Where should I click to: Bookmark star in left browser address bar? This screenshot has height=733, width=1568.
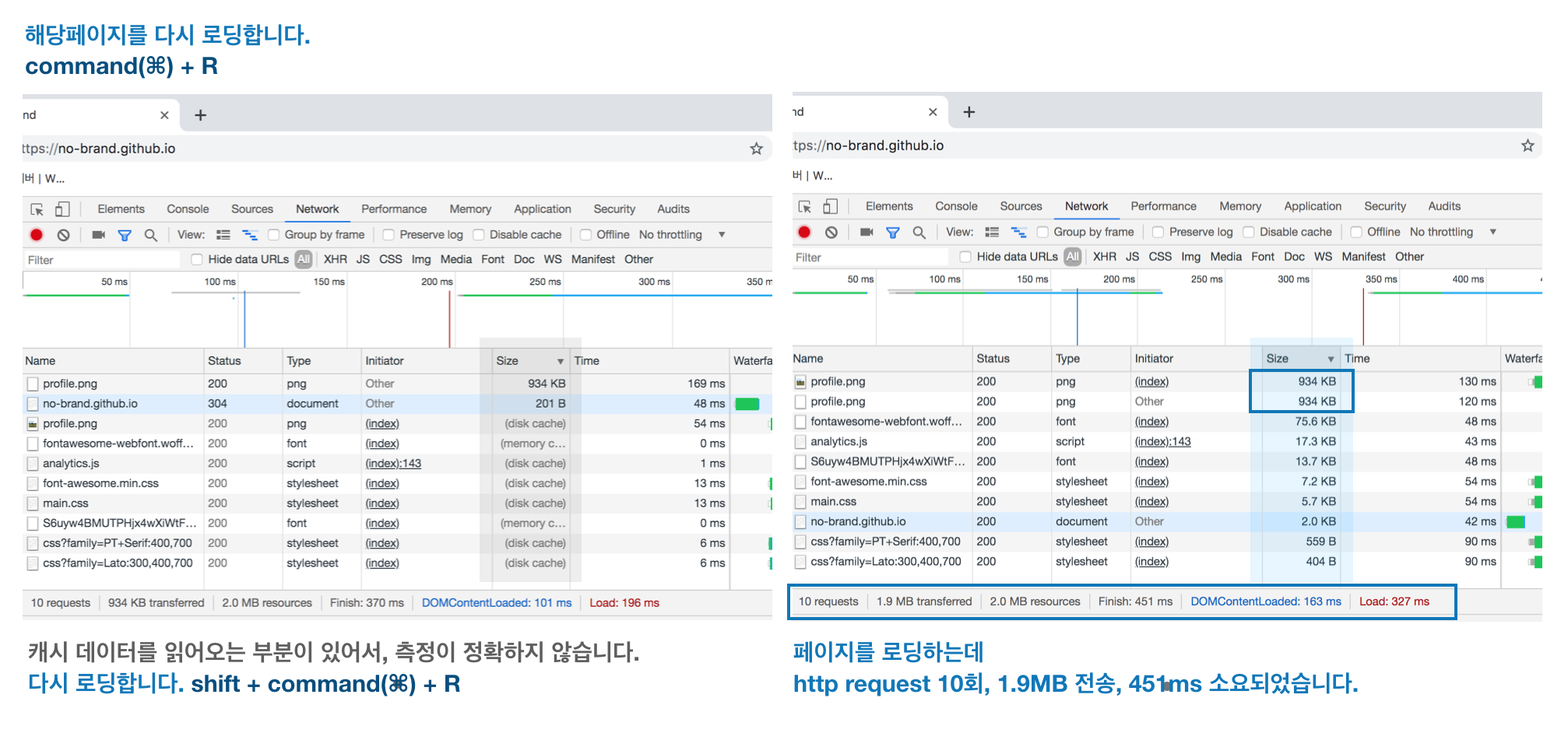click(x=756, y=149)
